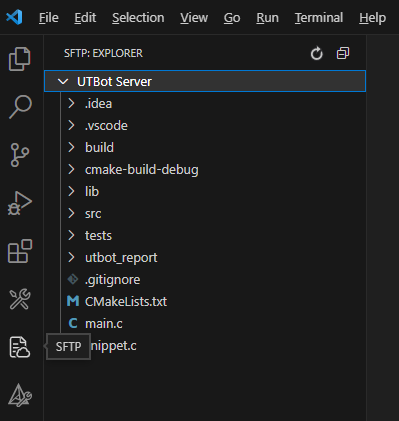This screenshot has height=421, width=399.
Task: Collapse all folders in SFTP explorer
Action: (343, 53)
